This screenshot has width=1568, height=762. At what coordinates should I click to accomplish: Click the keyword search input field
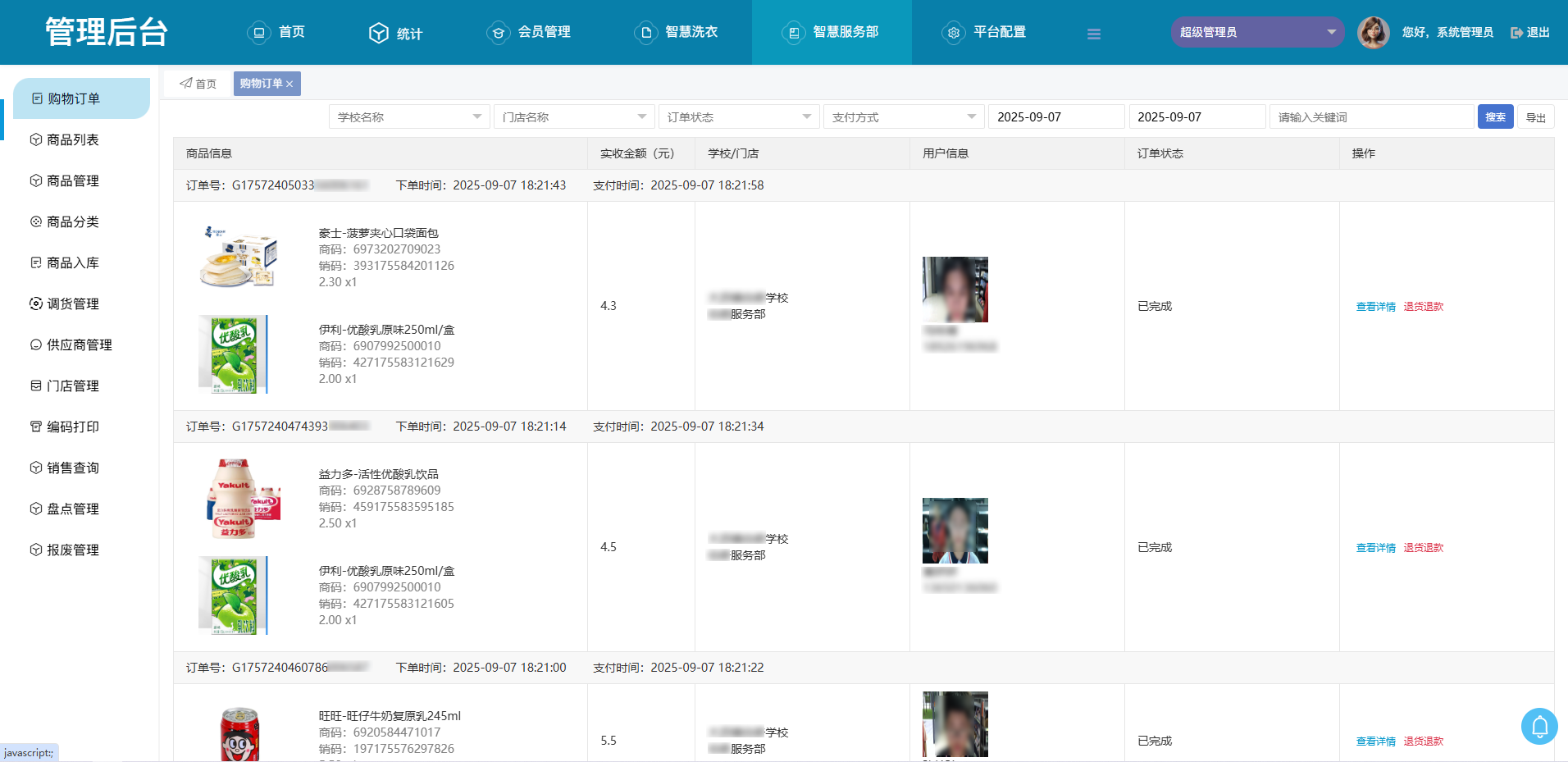1371,117
